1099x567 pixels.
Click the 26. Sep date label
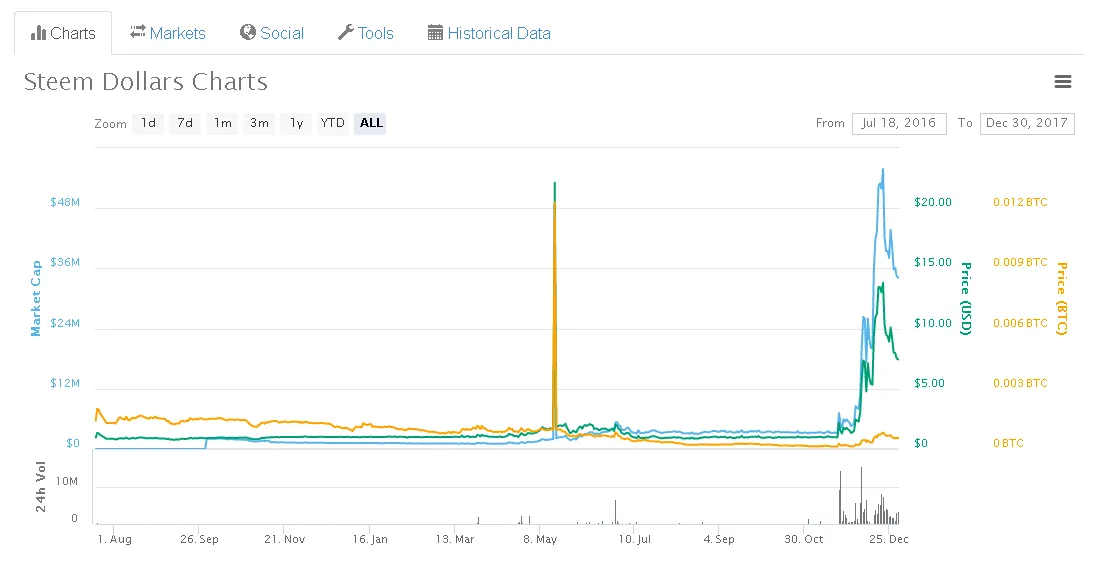(199, 539)
